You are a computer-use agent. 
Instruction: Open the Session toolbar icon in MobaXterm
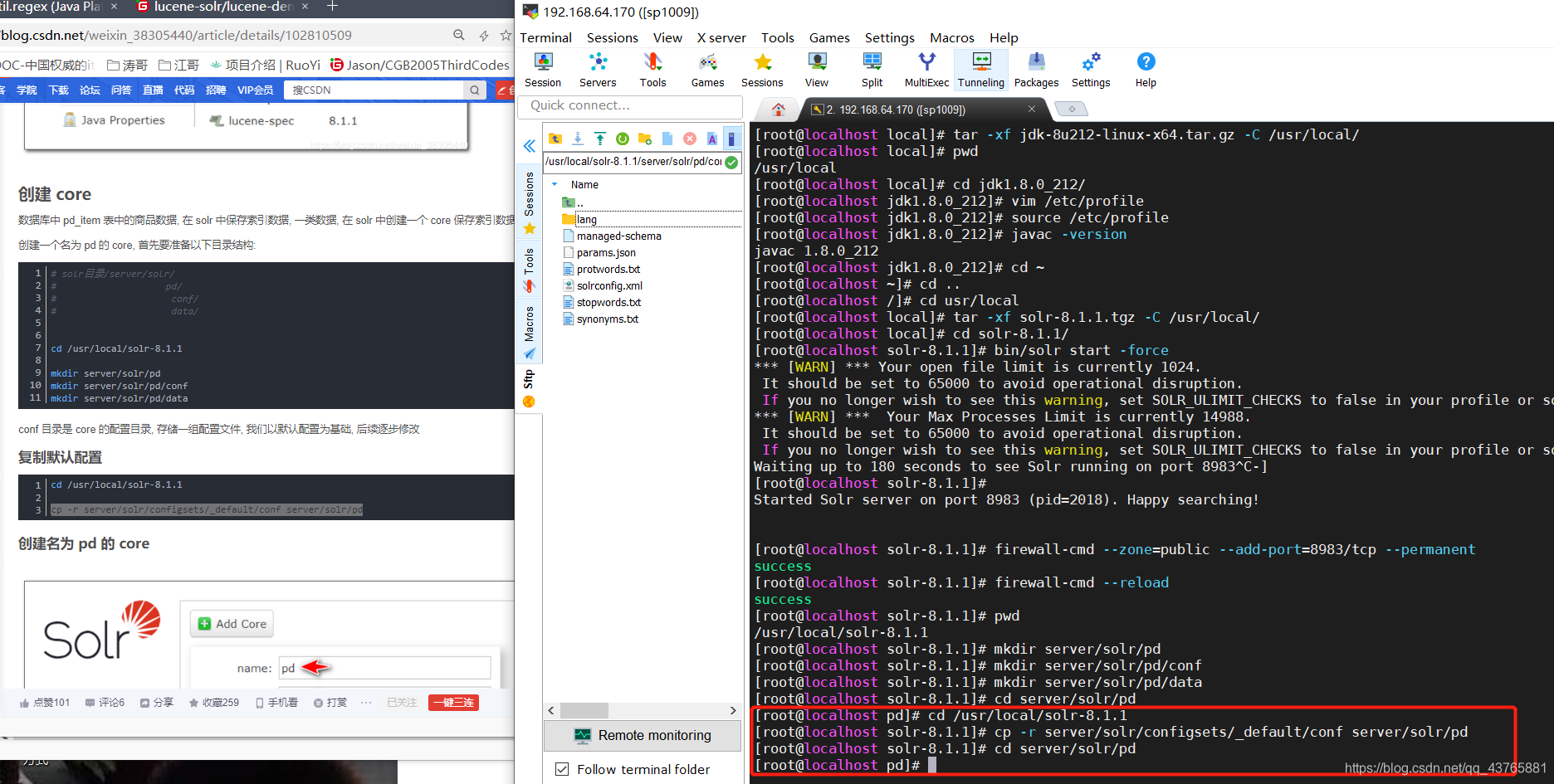pyautogui.click(x=543, y=70)
